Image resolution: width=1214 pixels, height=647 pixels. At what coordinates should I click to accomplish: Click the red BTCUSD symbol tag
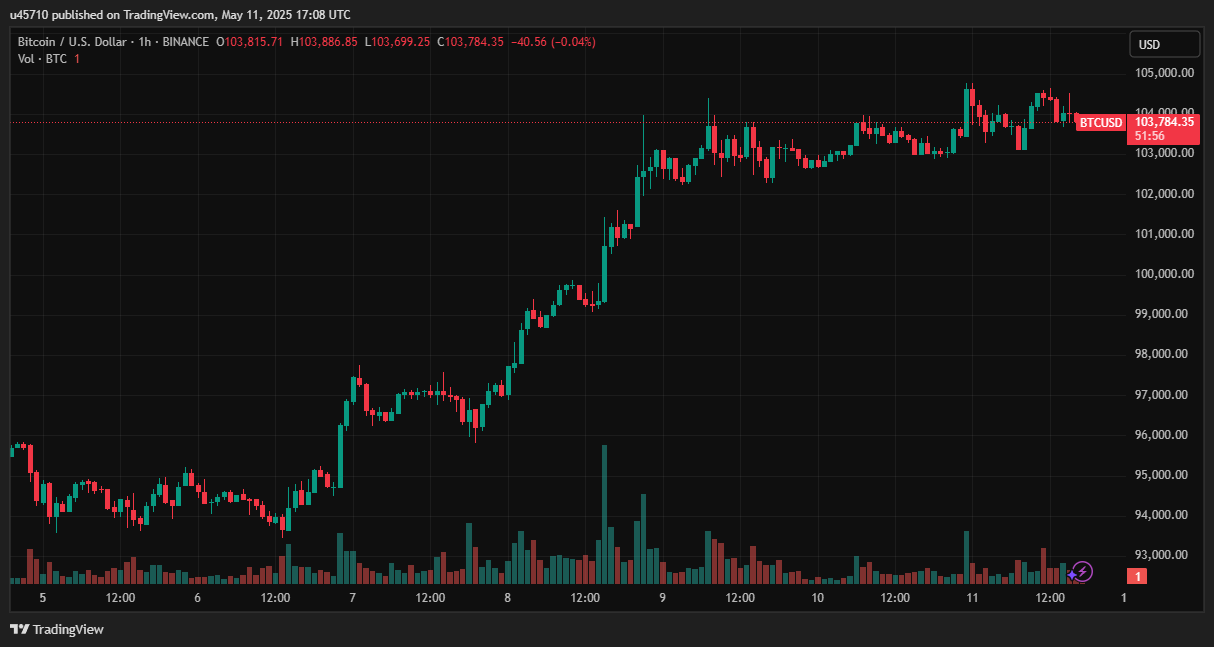click(1100, 123)
